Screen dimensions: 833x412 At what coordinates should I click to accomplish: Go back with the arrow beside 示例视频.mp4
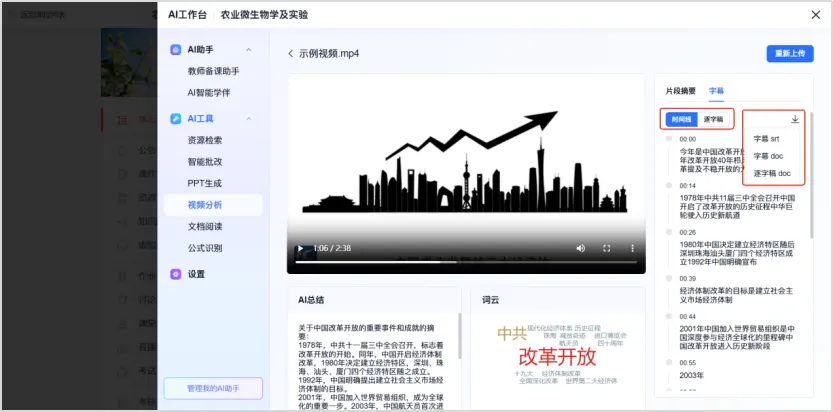point(291,54)
